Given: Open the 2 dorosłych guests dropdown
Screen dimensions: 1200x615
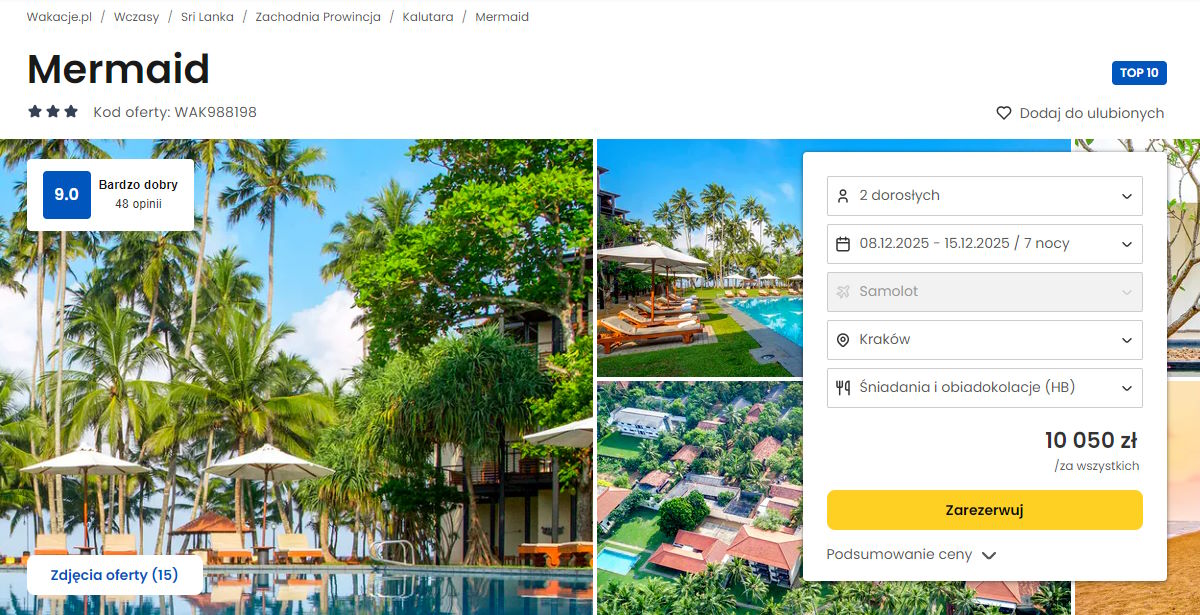Looking at the screenshot, I should coord(985,196).
